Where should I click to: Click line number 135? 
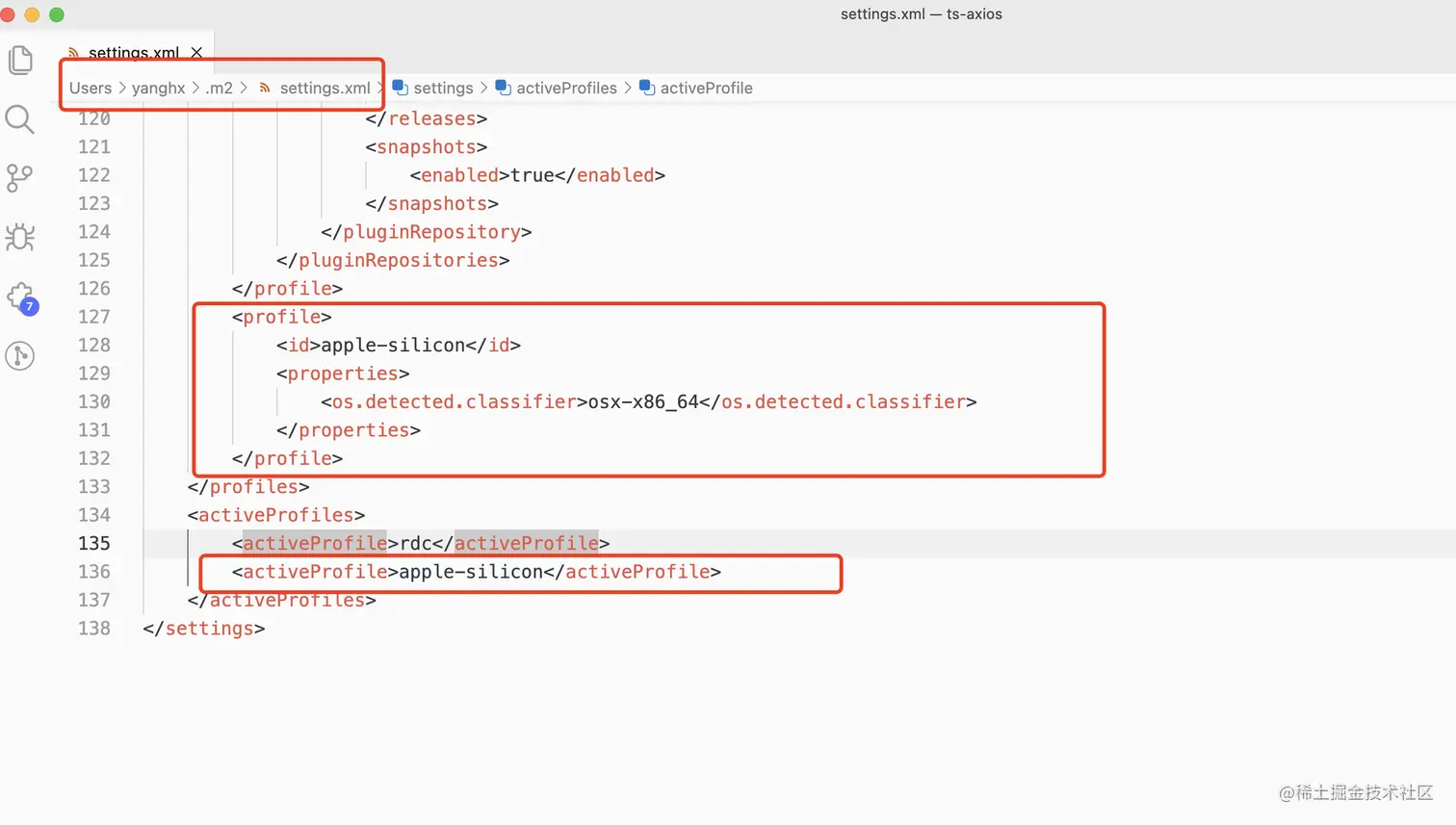point(94,543)
